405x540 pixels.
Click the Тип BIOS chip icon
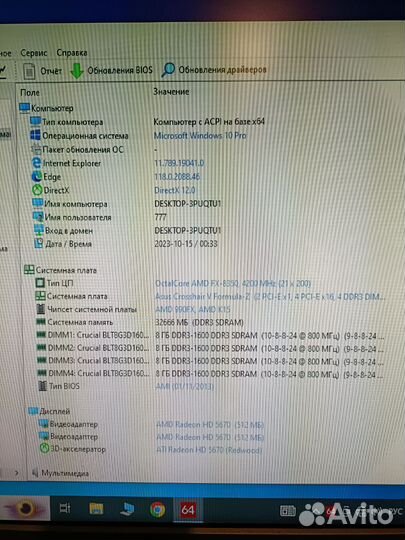42,386
